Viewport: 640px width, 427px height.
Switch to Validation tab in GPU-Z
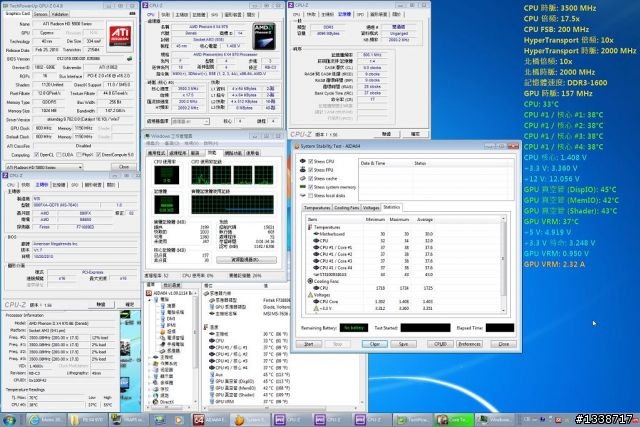pyautogui.click(x=60, y=14)
